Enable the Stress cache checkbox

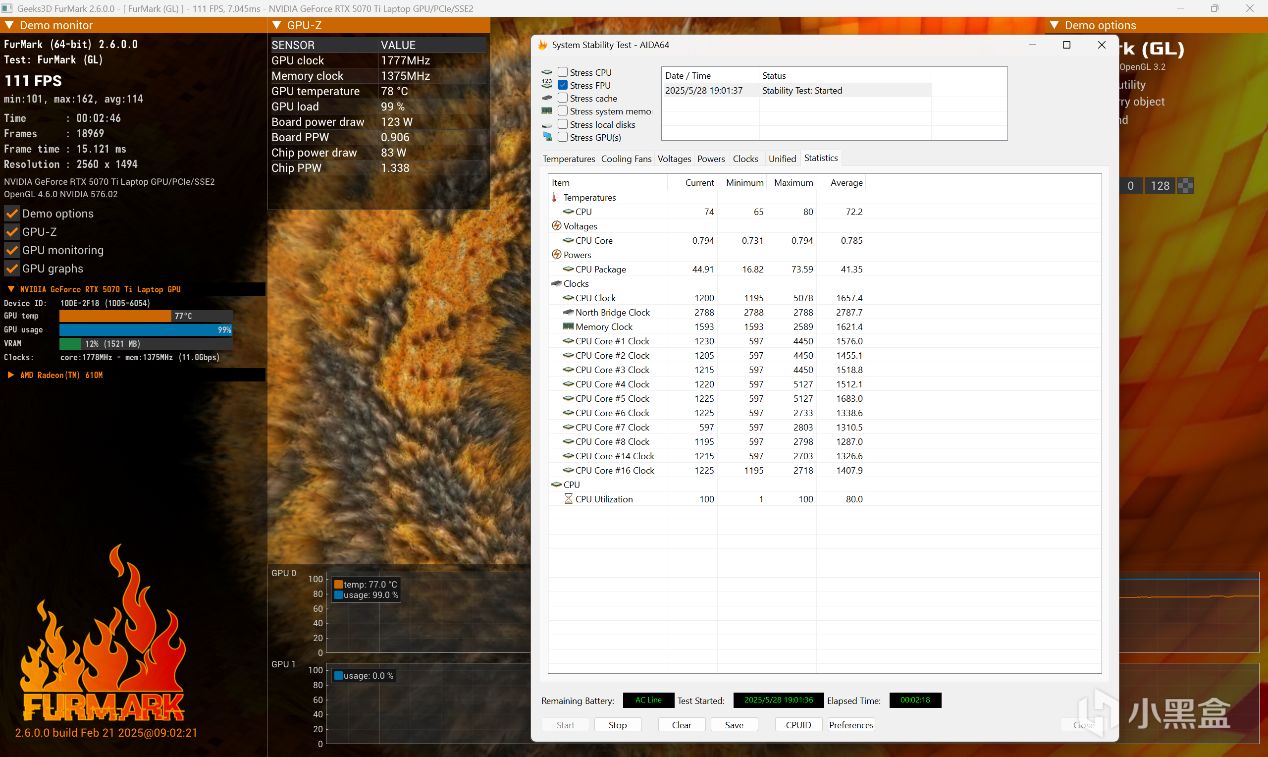click(563, 98)
